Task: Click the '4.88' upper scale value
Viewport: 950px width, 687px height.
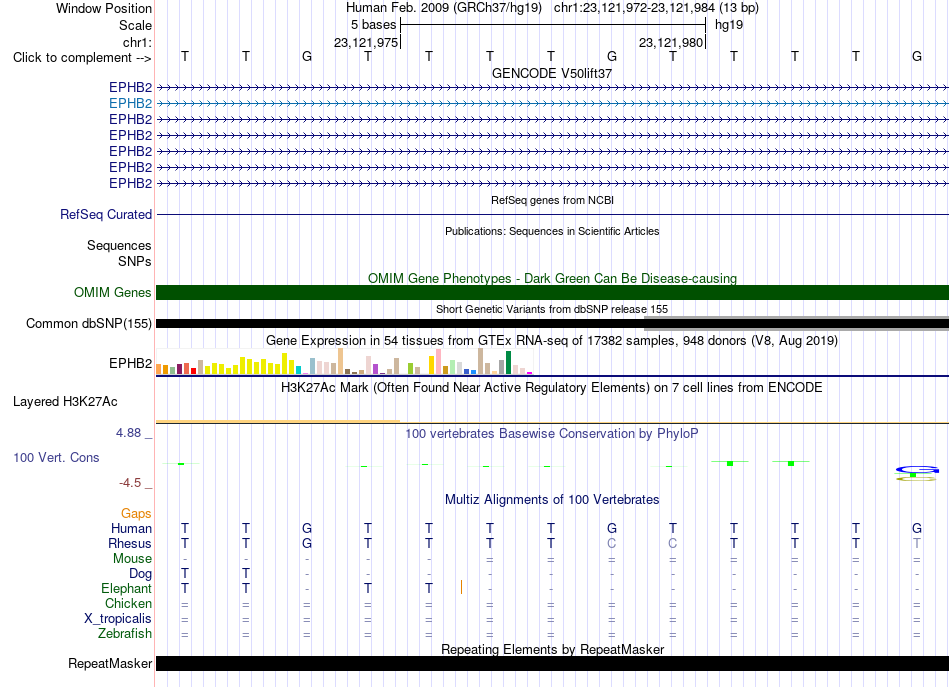Action: (128, 433)
